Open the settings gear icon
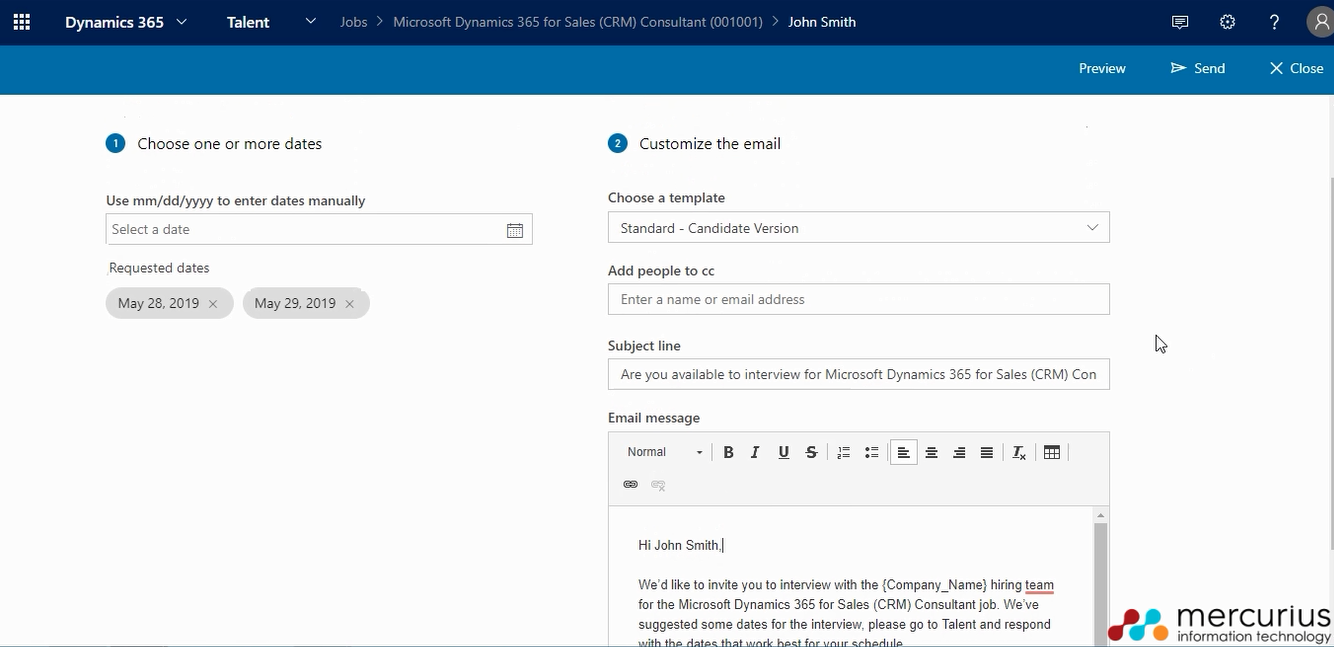Viewport: 1334px width, 647px height. tap(1227, 22)
